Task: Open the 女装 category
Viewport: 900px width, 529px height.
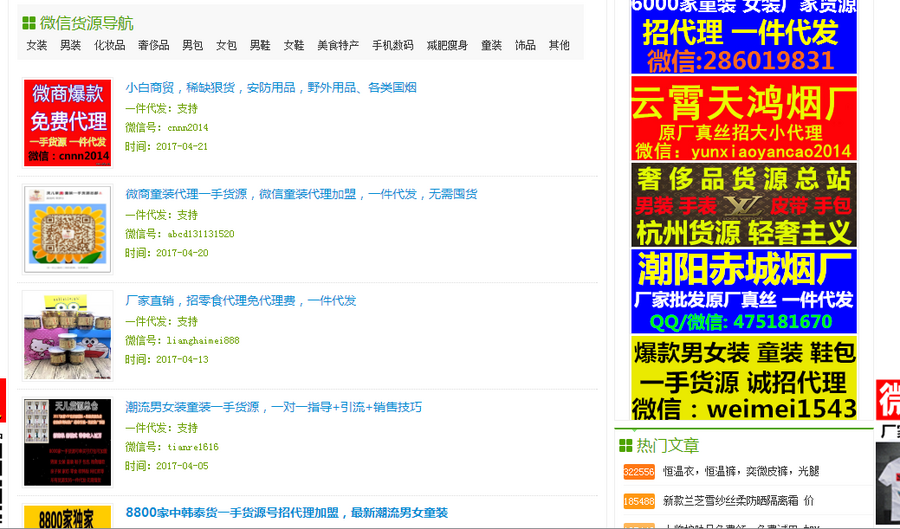Action: [37, 45]
